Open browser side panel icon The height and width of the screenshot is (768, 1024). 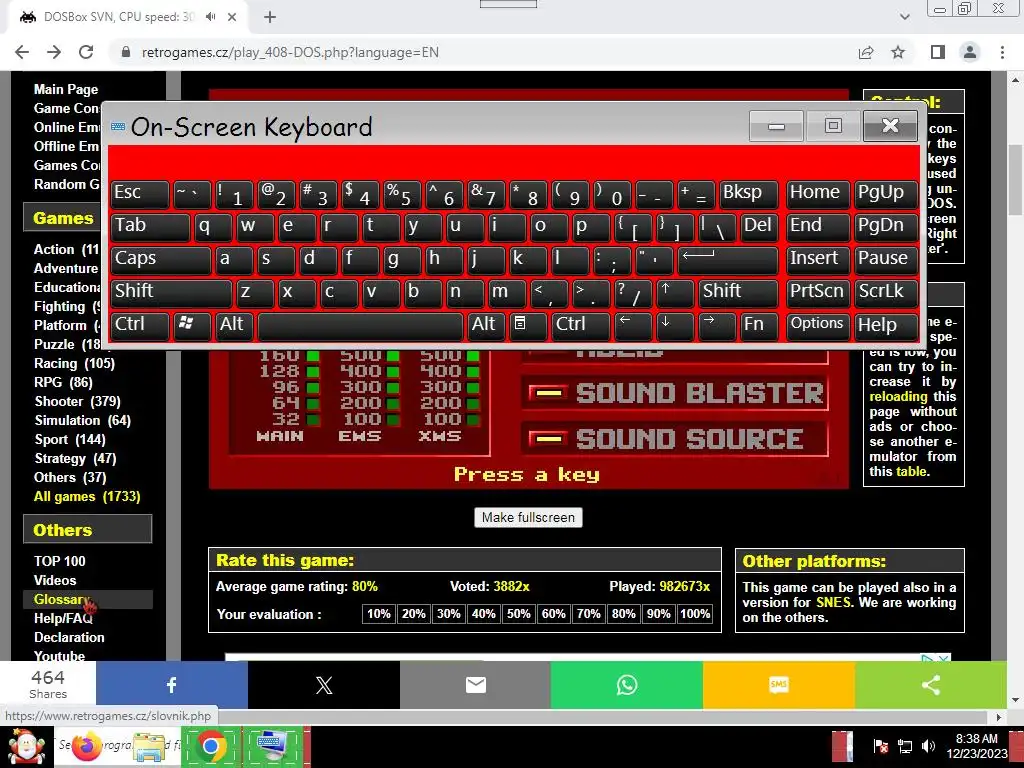click(x=938, y=52)
